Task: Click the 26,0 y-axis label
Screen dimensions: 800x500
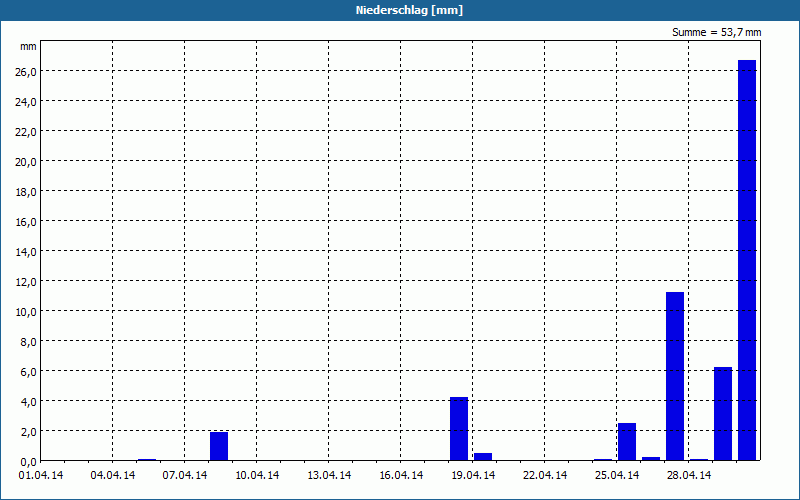Action: 26,72
